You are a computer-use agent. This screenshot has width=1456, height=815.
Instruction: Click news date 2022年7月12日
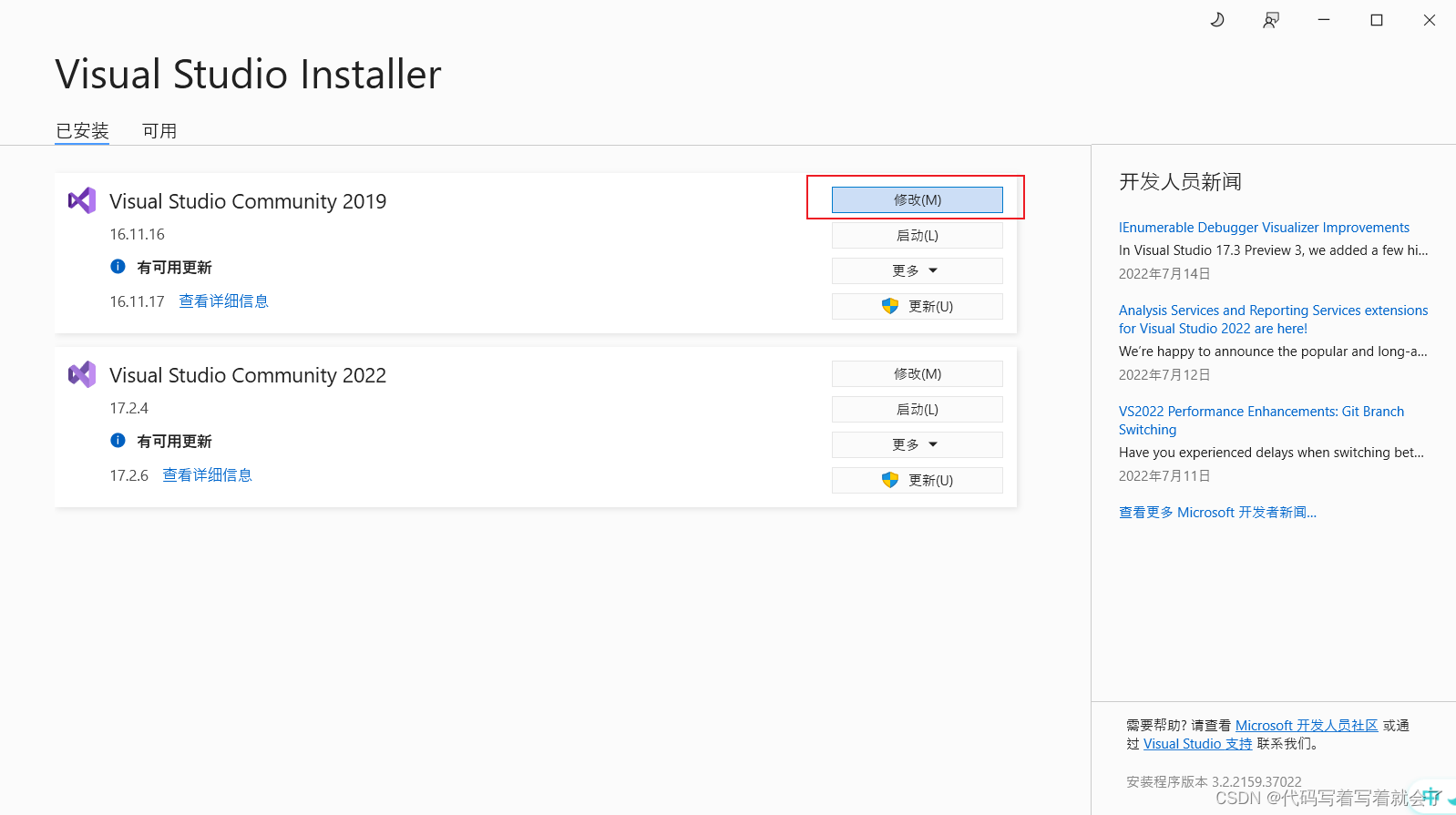coord(1164,375)
